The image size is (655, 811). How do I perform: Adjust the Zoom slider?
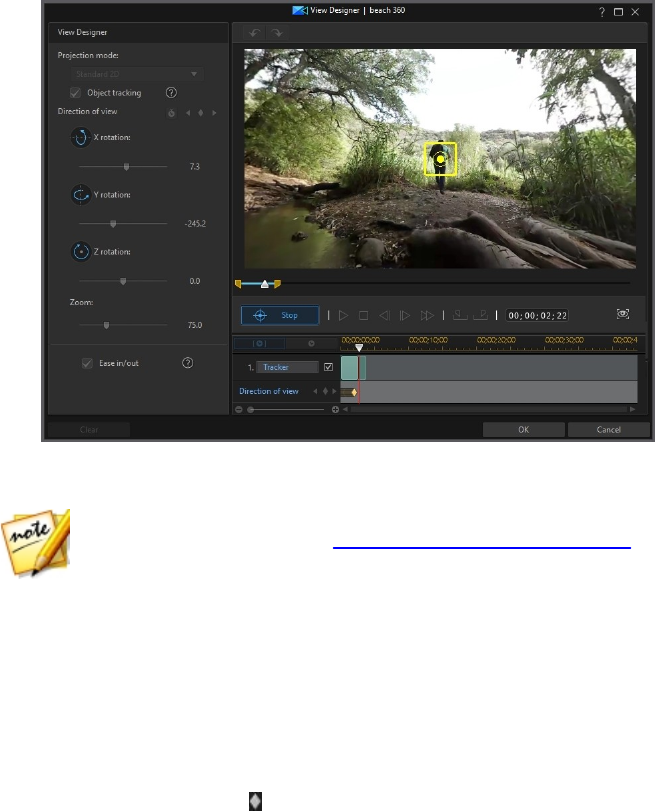click(x=107, y=325)
